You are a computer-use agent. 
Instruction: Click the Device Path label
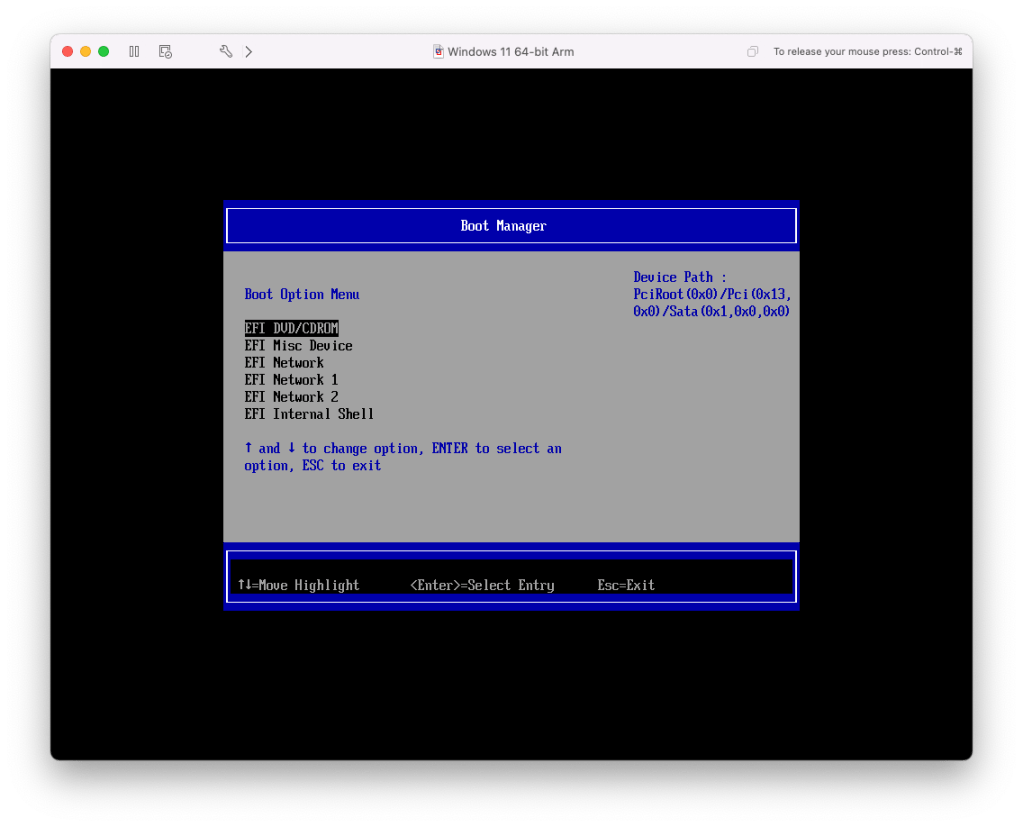point(679,277)
